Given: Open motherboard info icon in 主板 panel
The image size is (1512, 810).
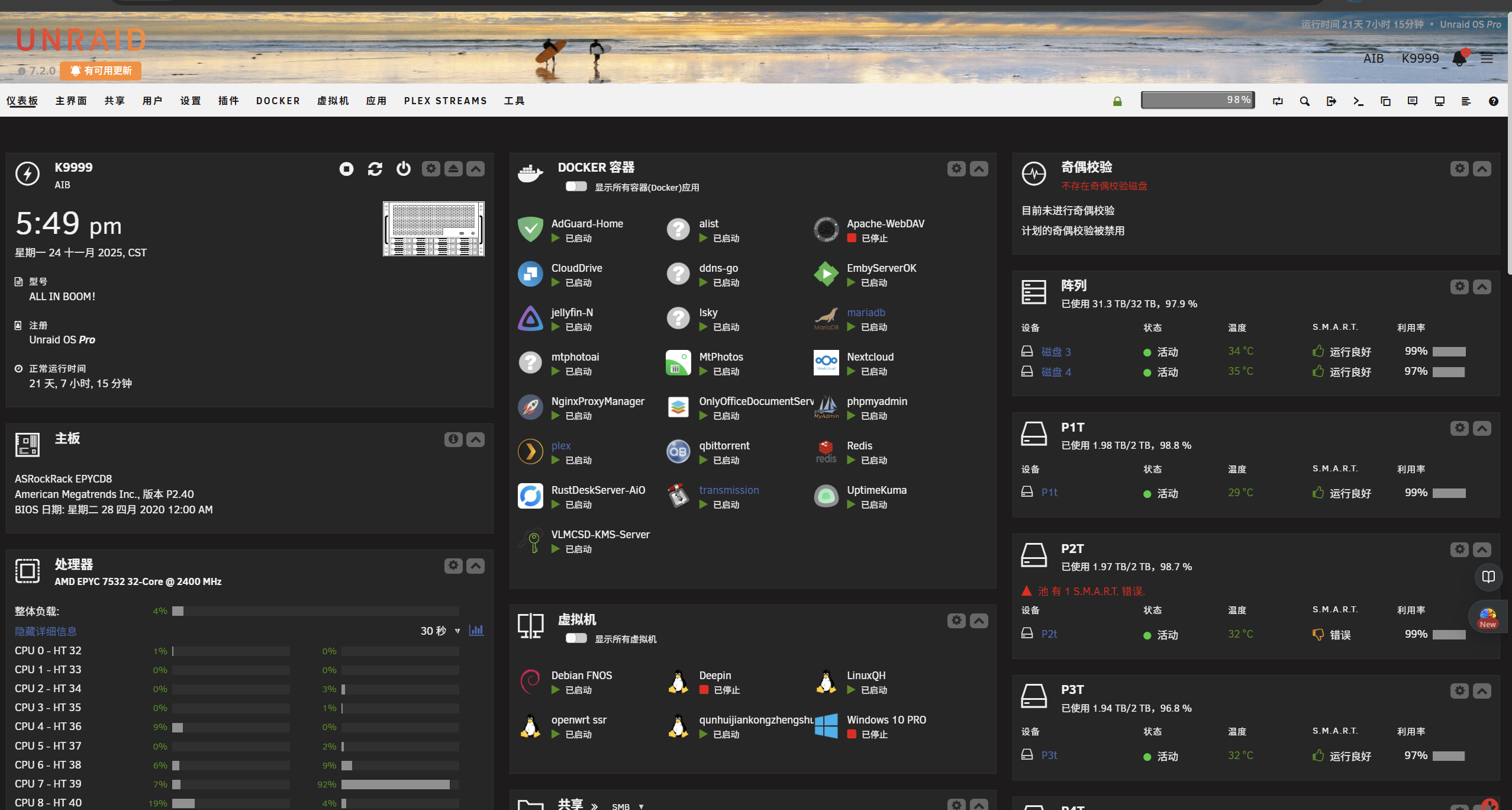Looking at the screenshot, I should (453, 439).
